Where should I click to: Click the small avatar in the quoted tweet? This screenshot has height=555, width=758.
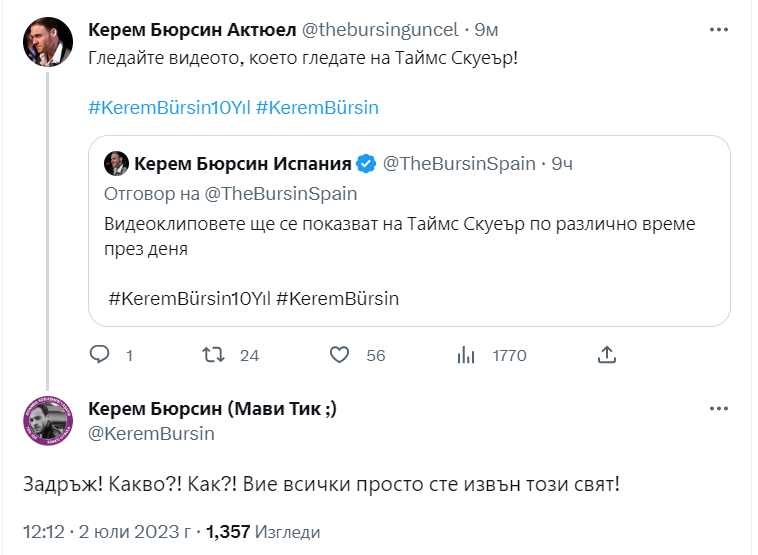[x=115, y=164]
